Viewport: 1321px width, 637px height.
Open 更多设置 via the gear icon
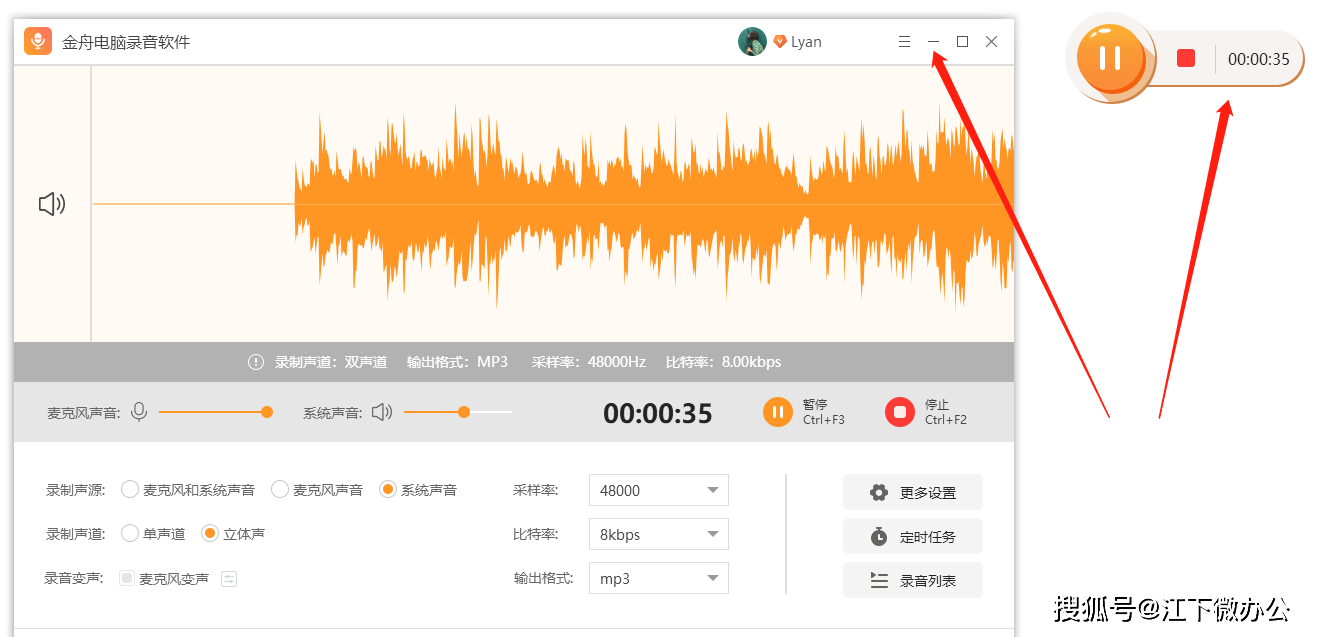coord(878,491)
